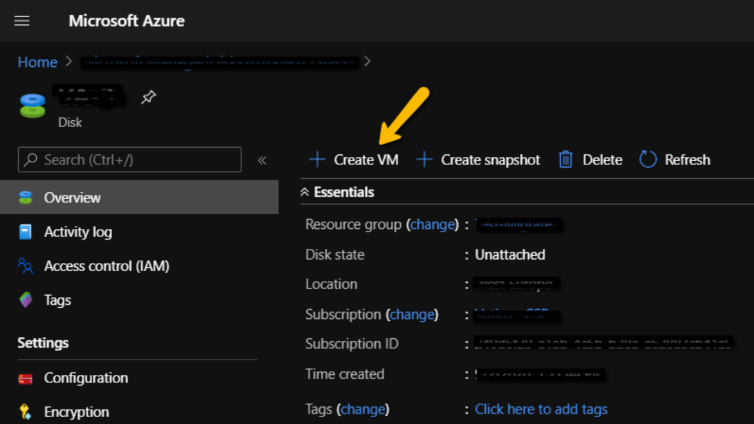The image size is (754, 424).
Task: Click the disk resource icon
Action: (32, 106)
